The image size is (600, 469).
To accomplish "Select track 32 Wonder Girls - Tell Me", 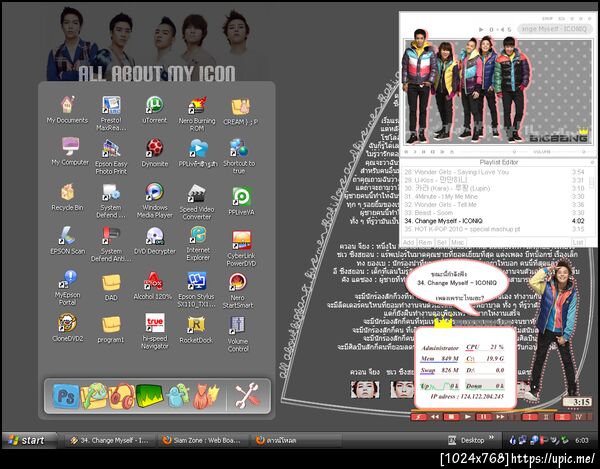I will (494, 205).
